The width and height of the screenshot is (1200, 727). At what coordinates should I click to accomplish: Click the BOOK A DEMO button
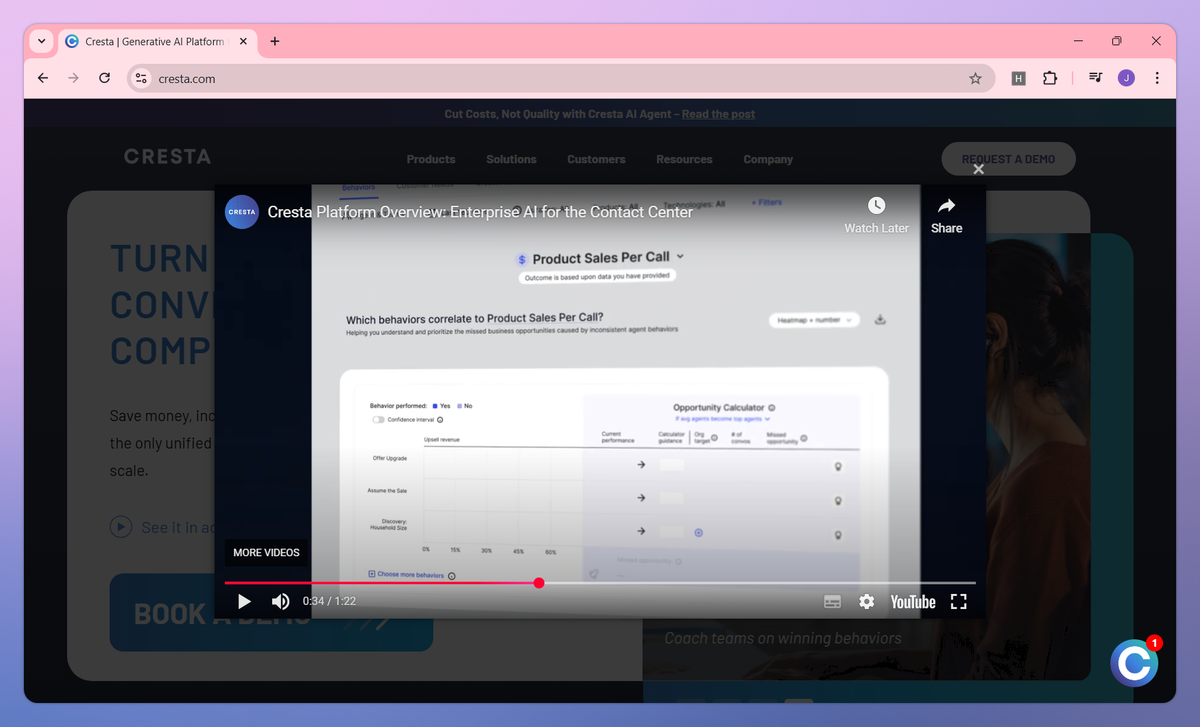point(270,612)
